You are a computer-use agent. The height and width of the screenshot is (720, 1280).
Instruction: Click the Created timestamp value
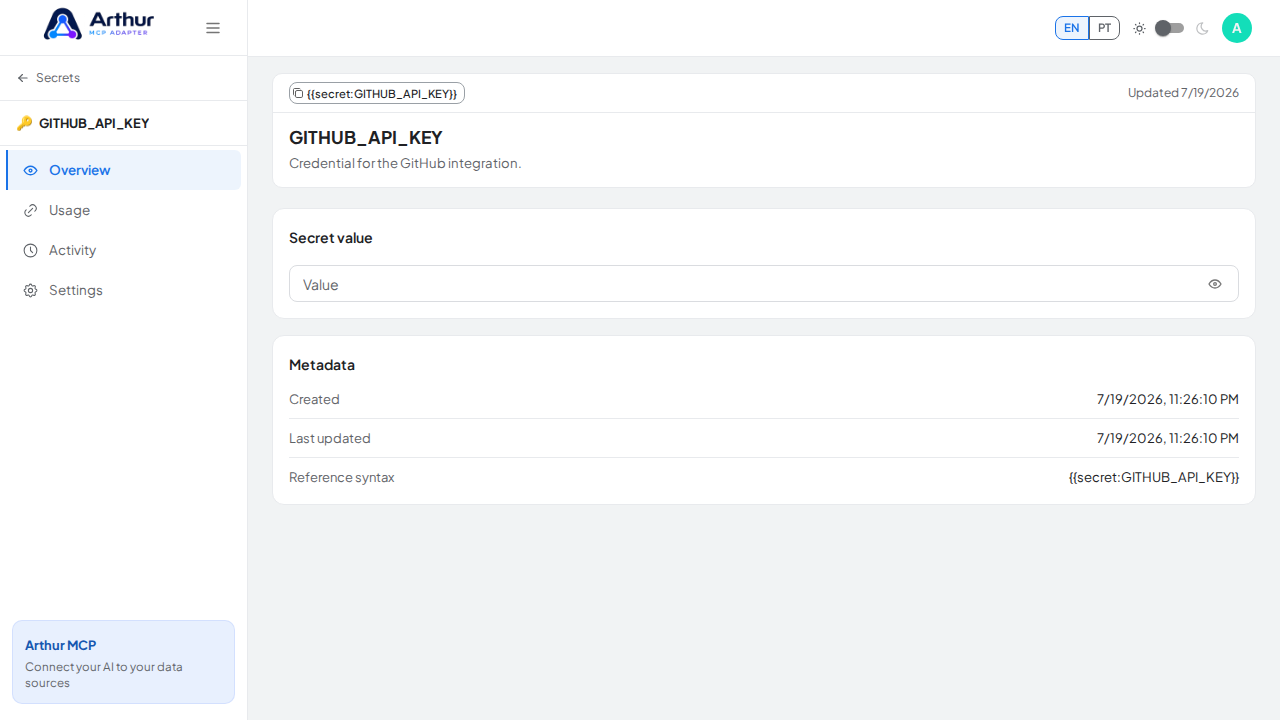[1168, 399]
